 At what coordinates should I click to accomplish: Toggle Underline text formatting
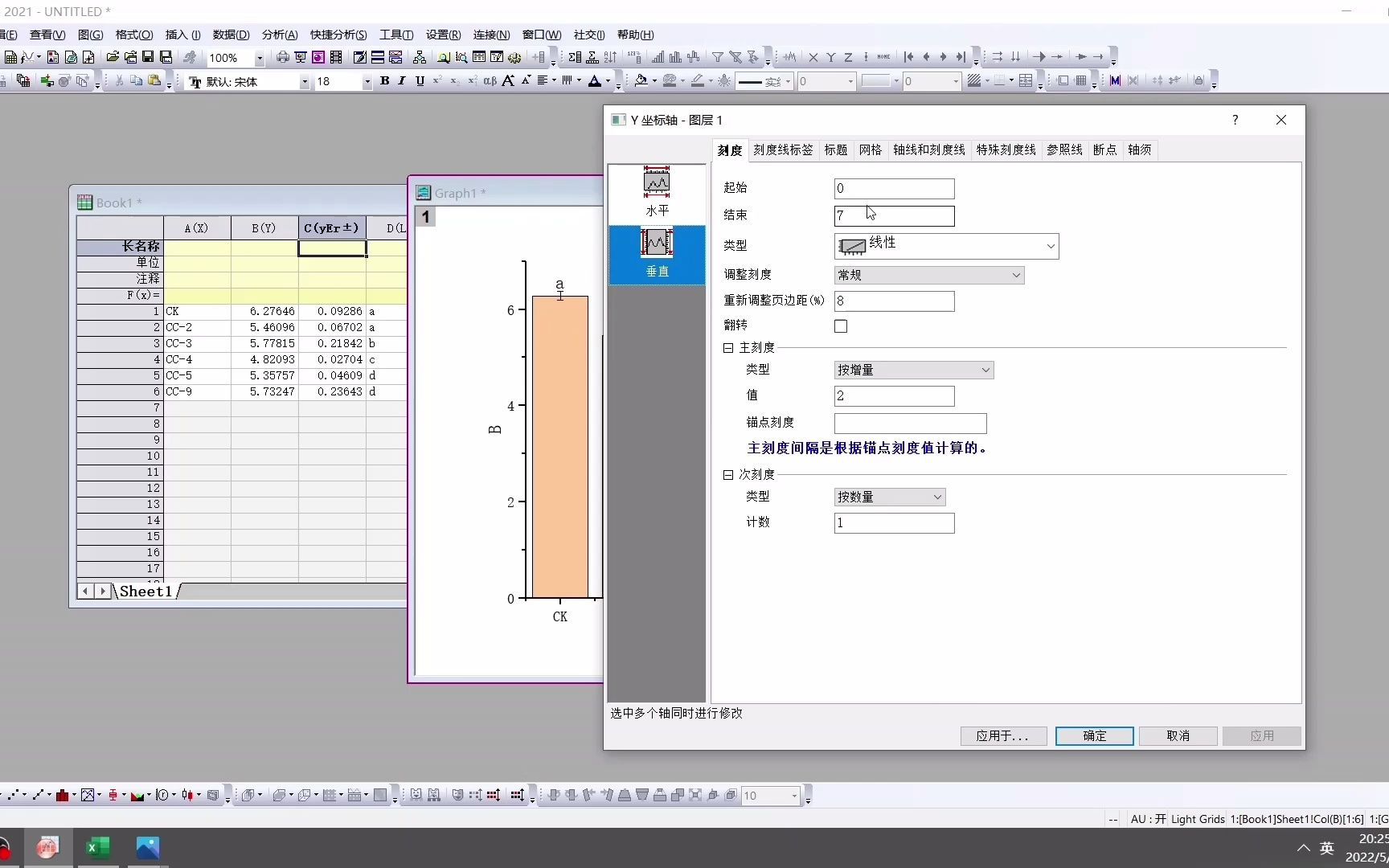pyautogui.click(x=420, y=80)
